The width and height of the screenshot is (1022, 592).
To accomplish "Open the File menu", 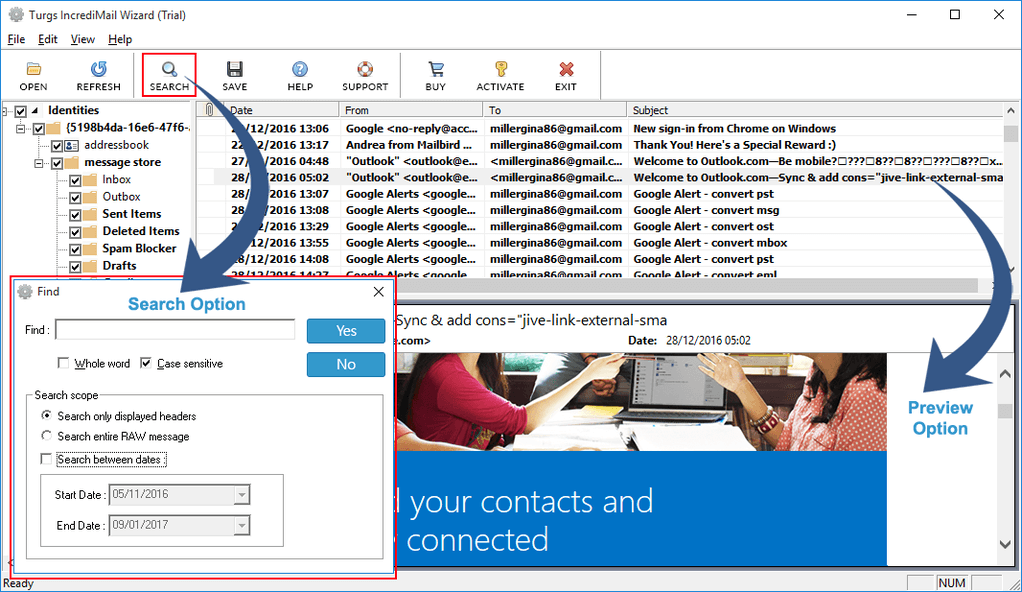I will tap(16, 39).
